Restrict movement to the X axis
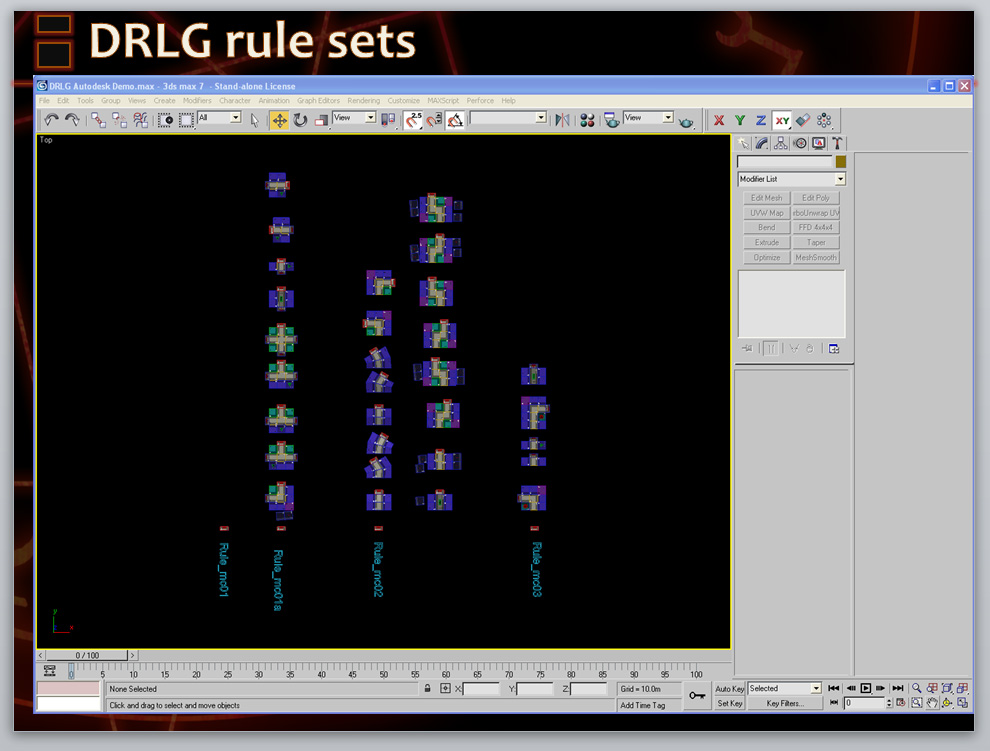This screenshot has width=990, height=751. (x=718, y=120)
